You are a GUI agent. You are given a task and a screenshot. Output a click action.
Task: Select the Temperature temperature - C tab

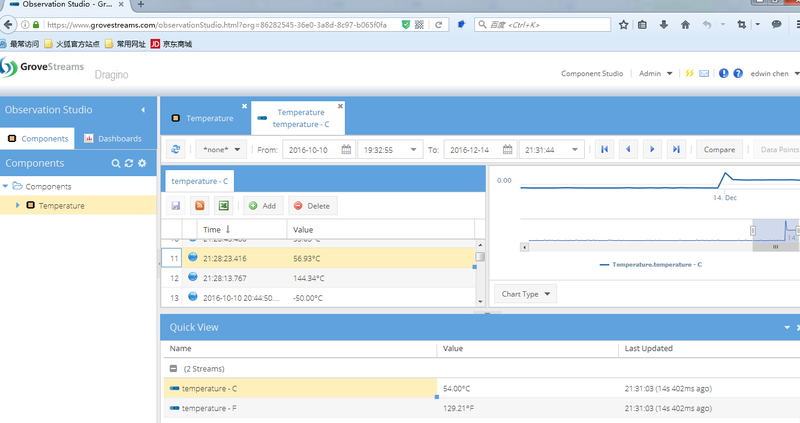298,118
